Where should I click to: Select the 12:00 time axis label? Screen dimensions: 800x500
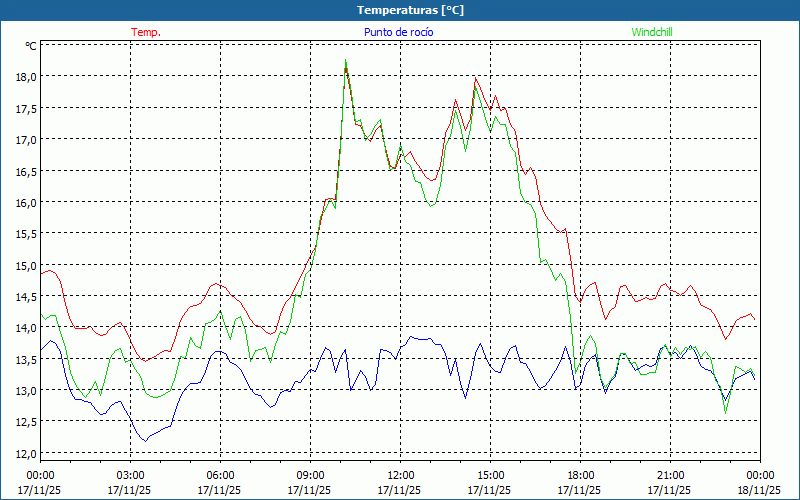click(401, 475)
